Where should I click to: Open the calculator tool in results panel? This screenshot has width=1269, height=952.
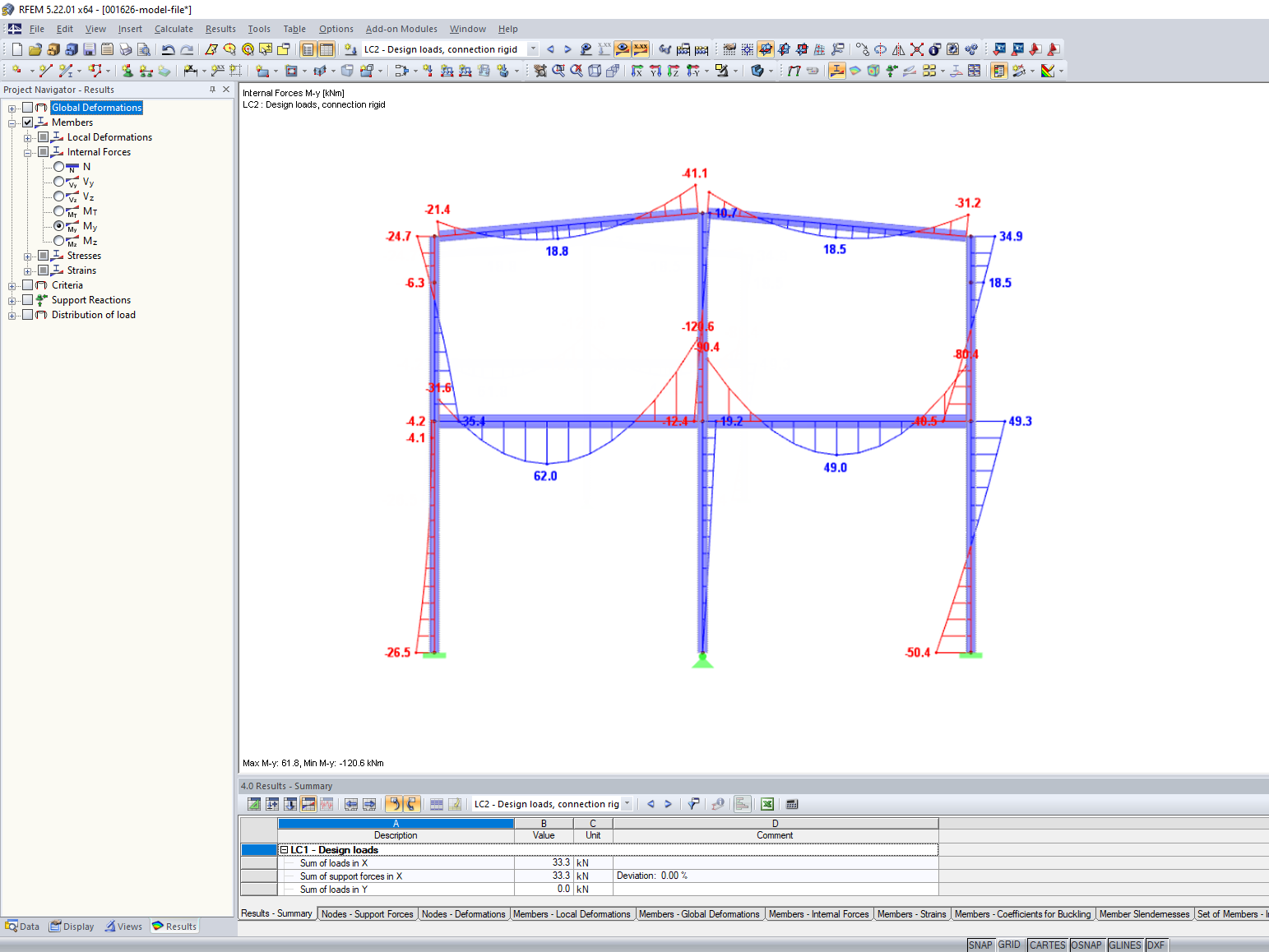[x=791, y=804]
